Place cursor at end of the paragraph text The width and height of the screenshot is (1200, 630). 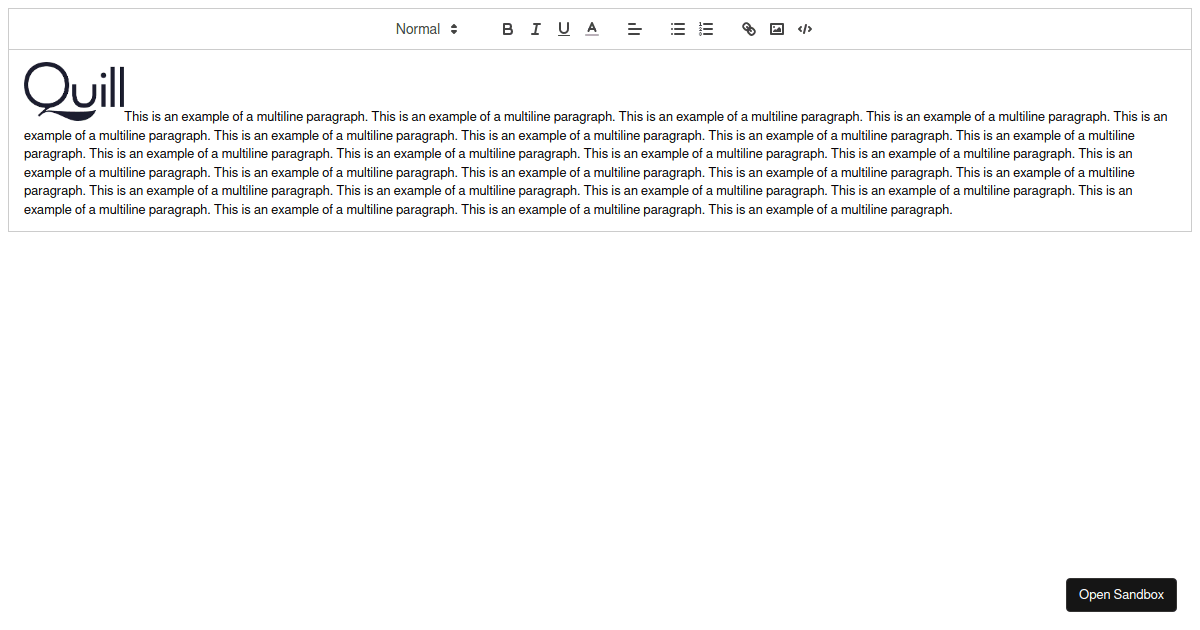pyautogui.click(x=952, y=210)
